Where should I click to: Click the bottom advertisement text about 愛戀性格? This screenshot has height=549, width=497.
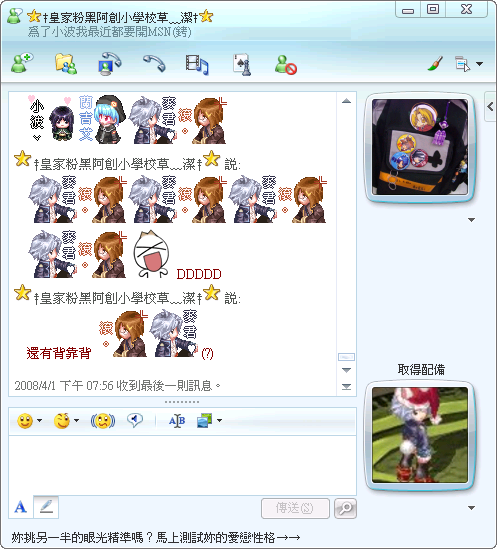click(x=156, y=537)
